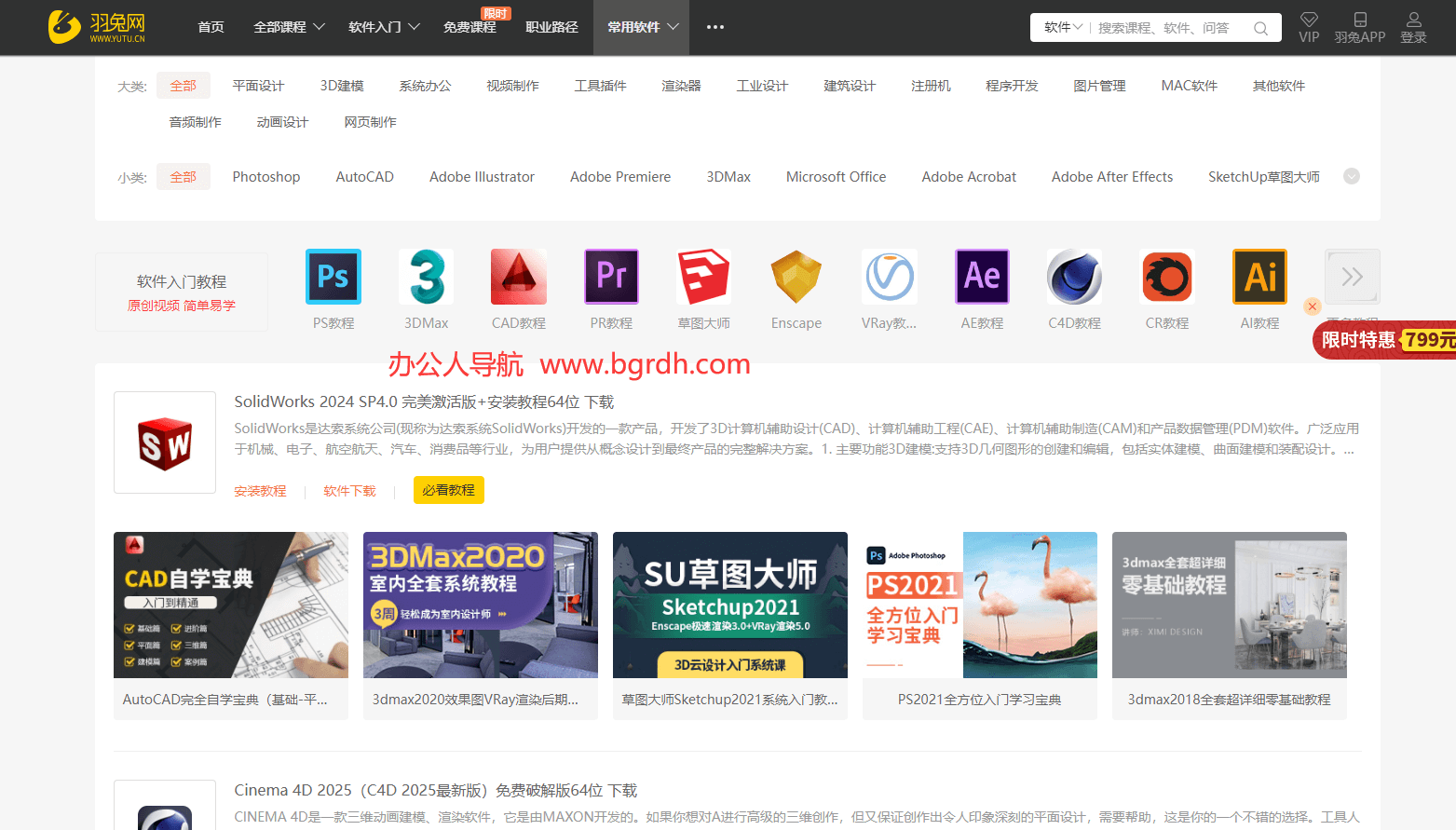Expand more subcategories with the round arrow
The height and width of the screenshot is (830, 1456).
point(1352,176)
